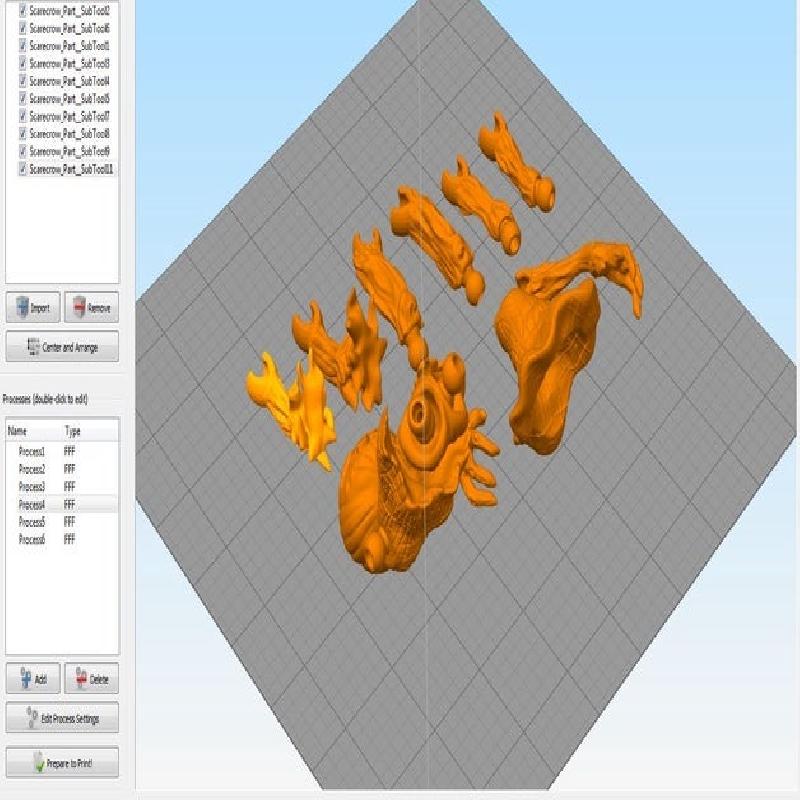The height and width of the screenshot is (800, 800).
Task: Add a new process
Action: click(33, 678)
